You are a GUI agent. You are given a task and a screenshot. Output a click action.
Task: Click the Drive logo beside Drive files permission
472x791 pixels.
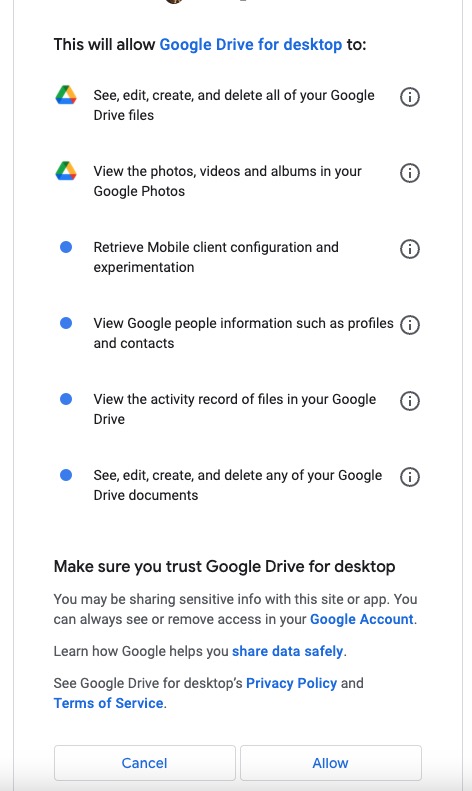66,95
